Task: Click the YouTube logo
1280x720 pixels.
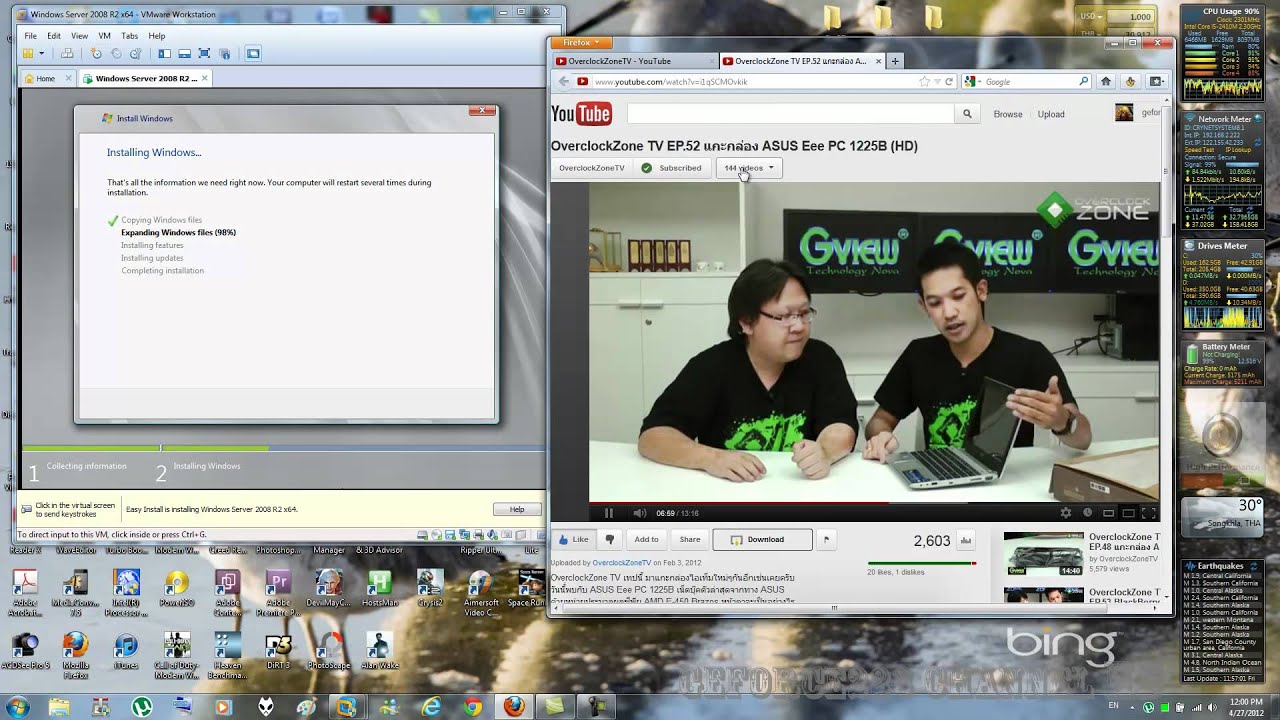Action: coord(581,114)
